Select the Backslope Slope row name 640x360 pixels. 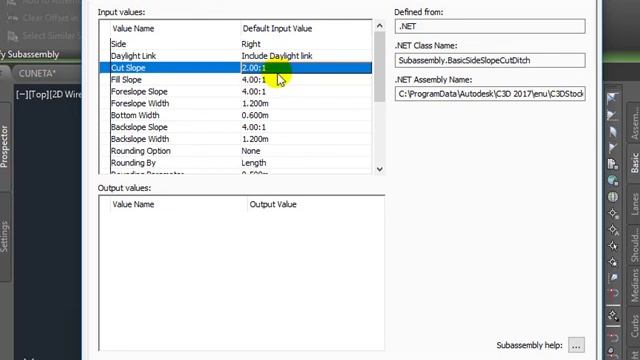[x=139, y=127]
